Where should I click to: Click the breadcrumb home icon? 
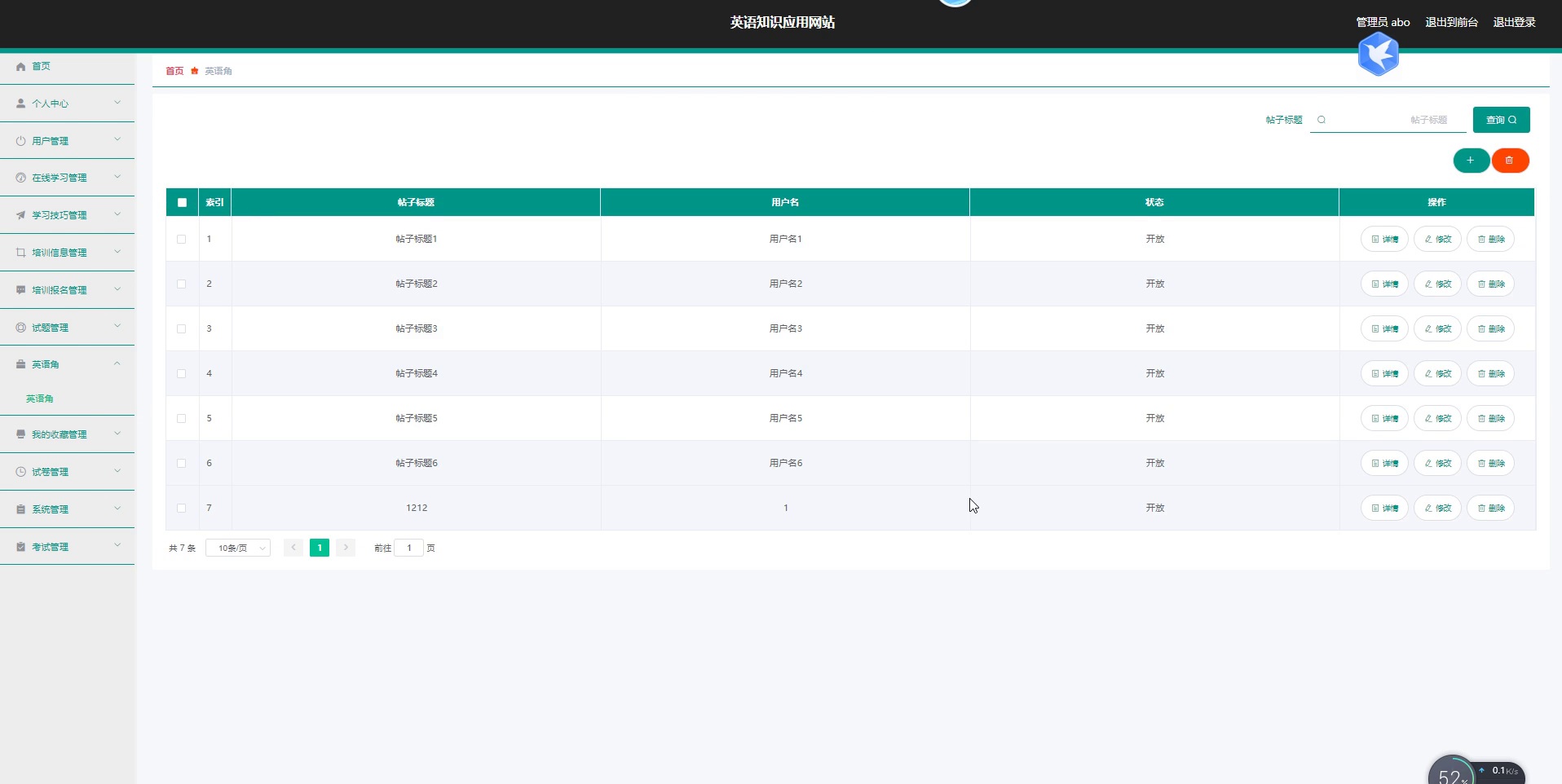(195, 71)
